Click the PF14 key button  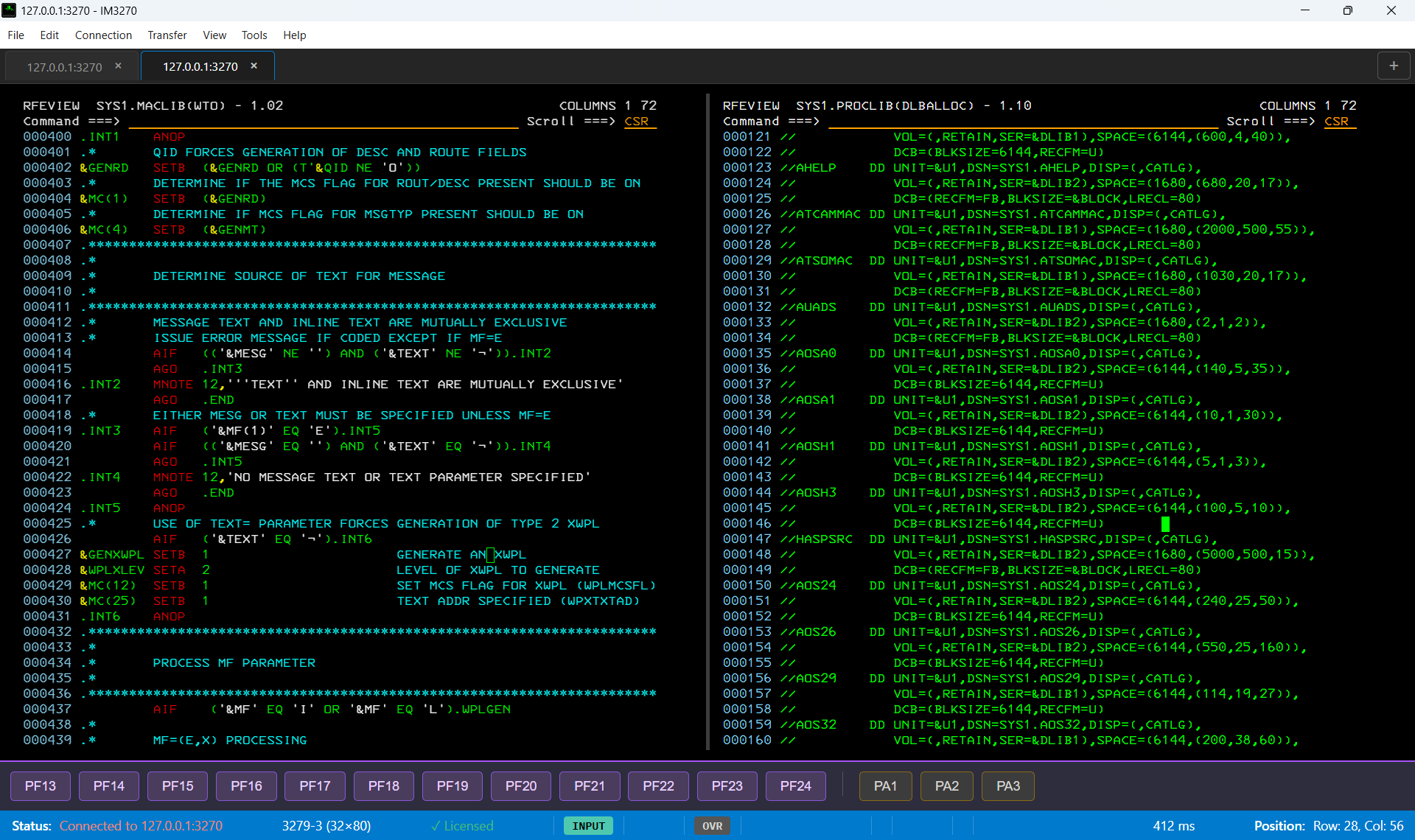(x=109, y=786)
